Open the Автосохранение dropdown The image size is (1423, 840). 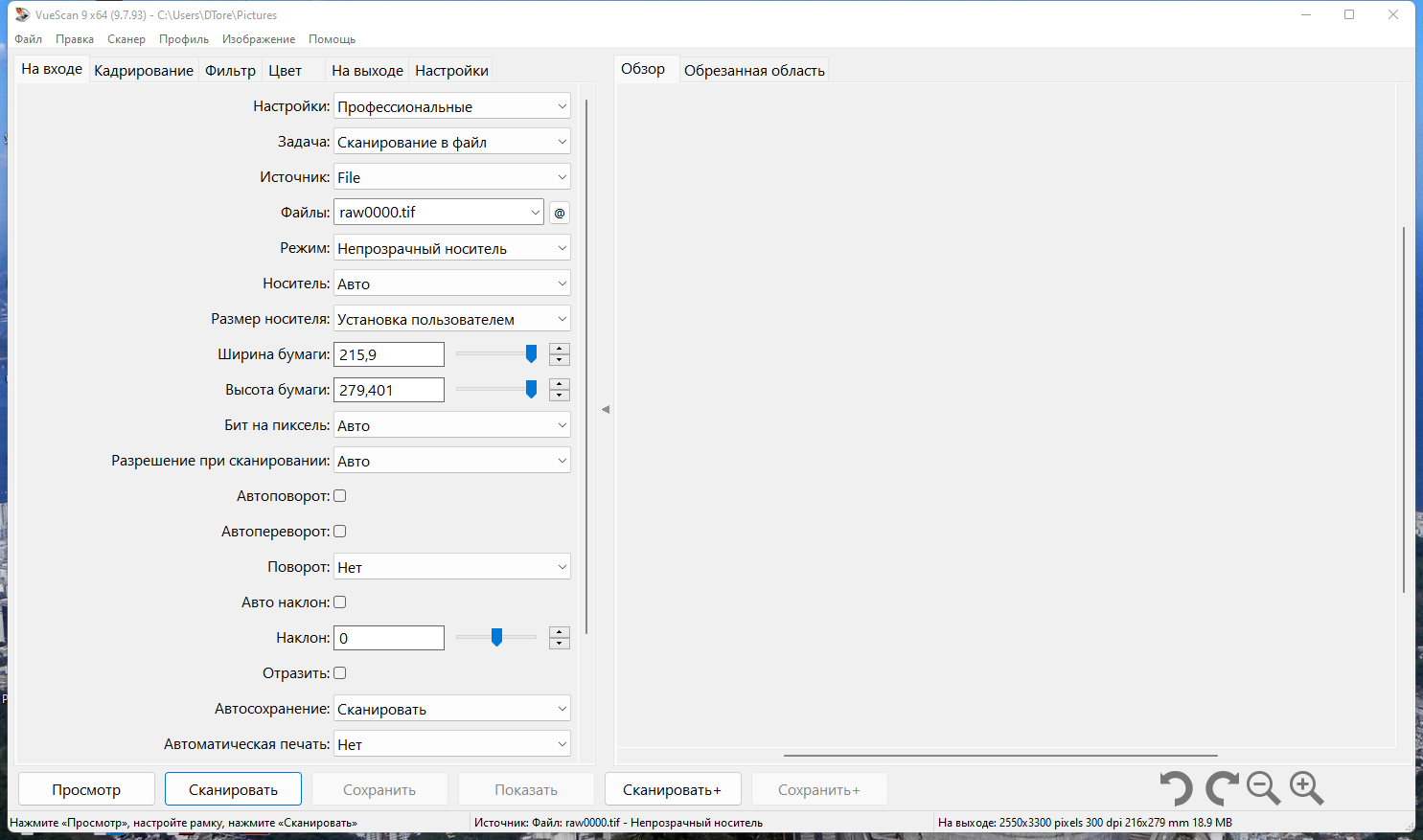coord(452,709)
